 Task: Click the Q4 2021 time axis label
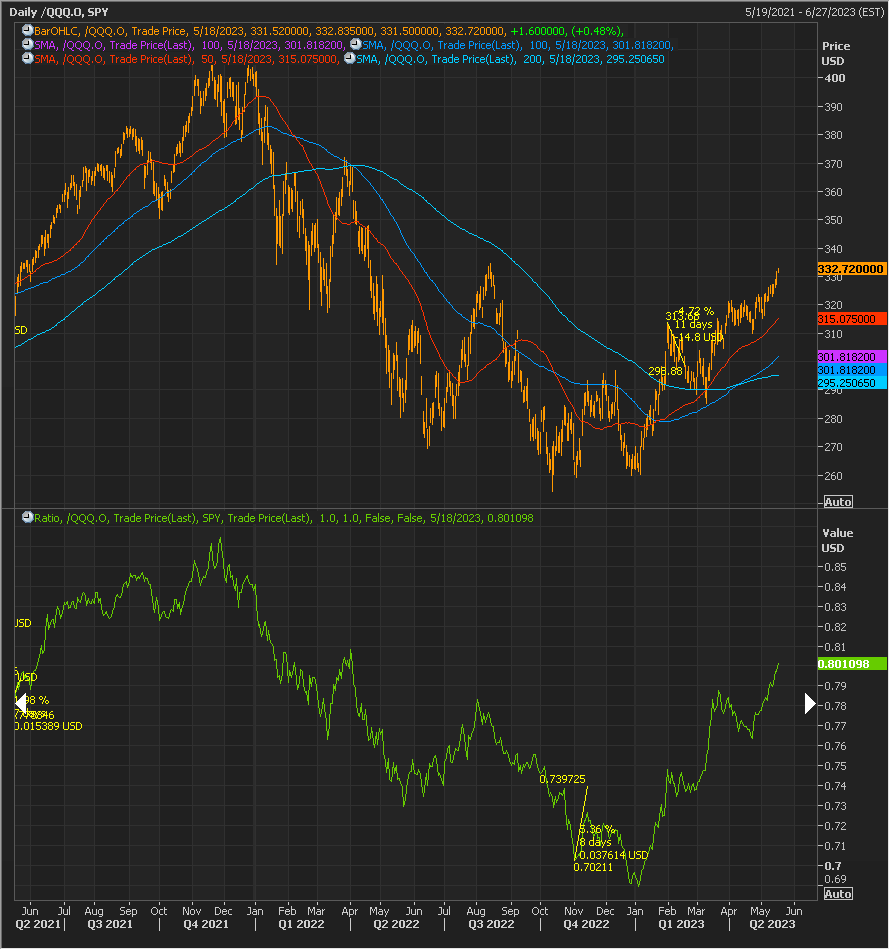pyautogui.click(x=206, y=925)
